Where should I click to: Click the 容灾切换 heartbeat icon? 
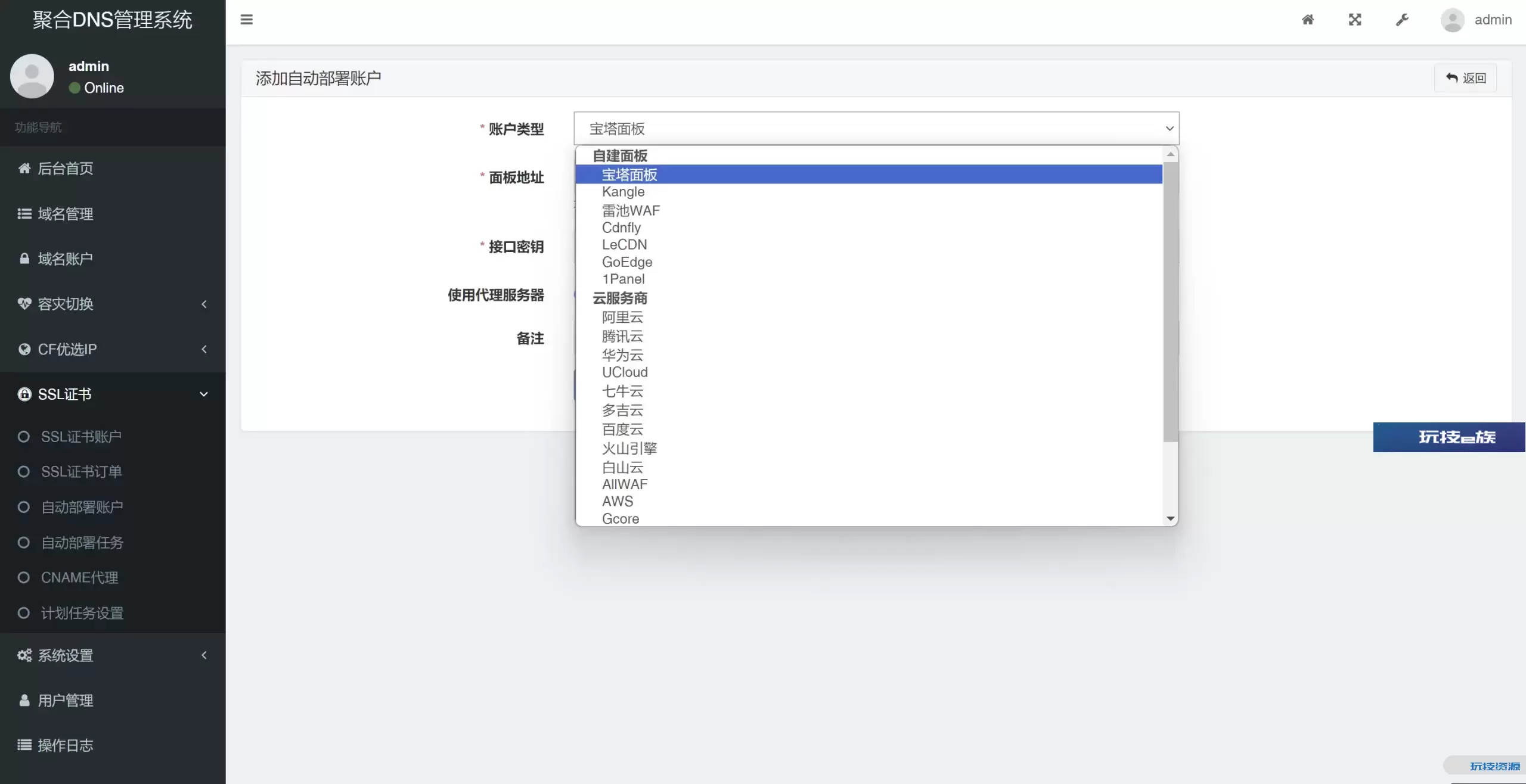point(24,304)
